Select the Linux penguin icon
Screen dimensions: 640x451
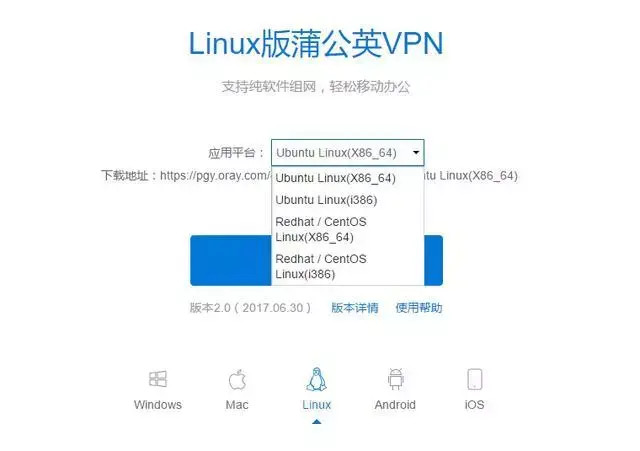pos(317,379)
